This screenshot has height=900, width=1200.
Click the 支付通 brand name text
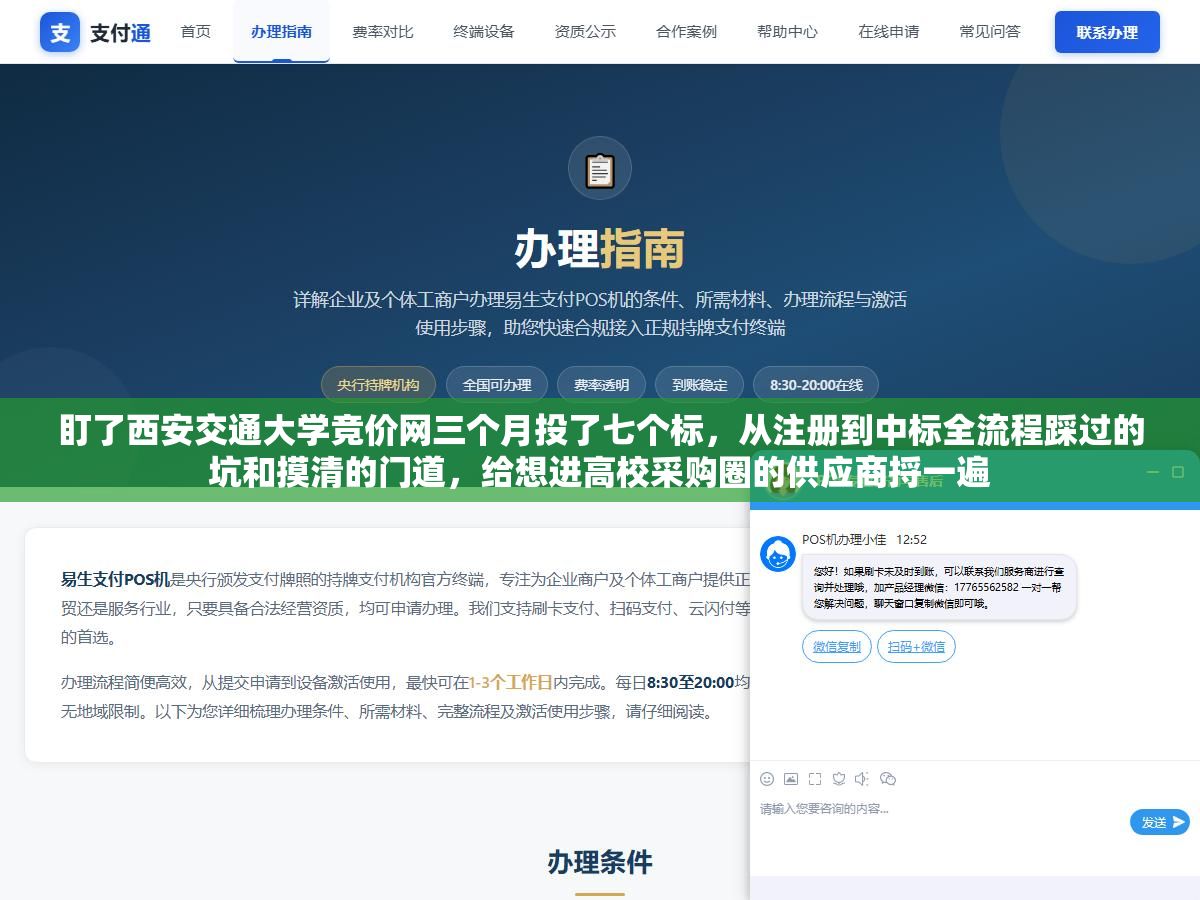pos(121,33)
